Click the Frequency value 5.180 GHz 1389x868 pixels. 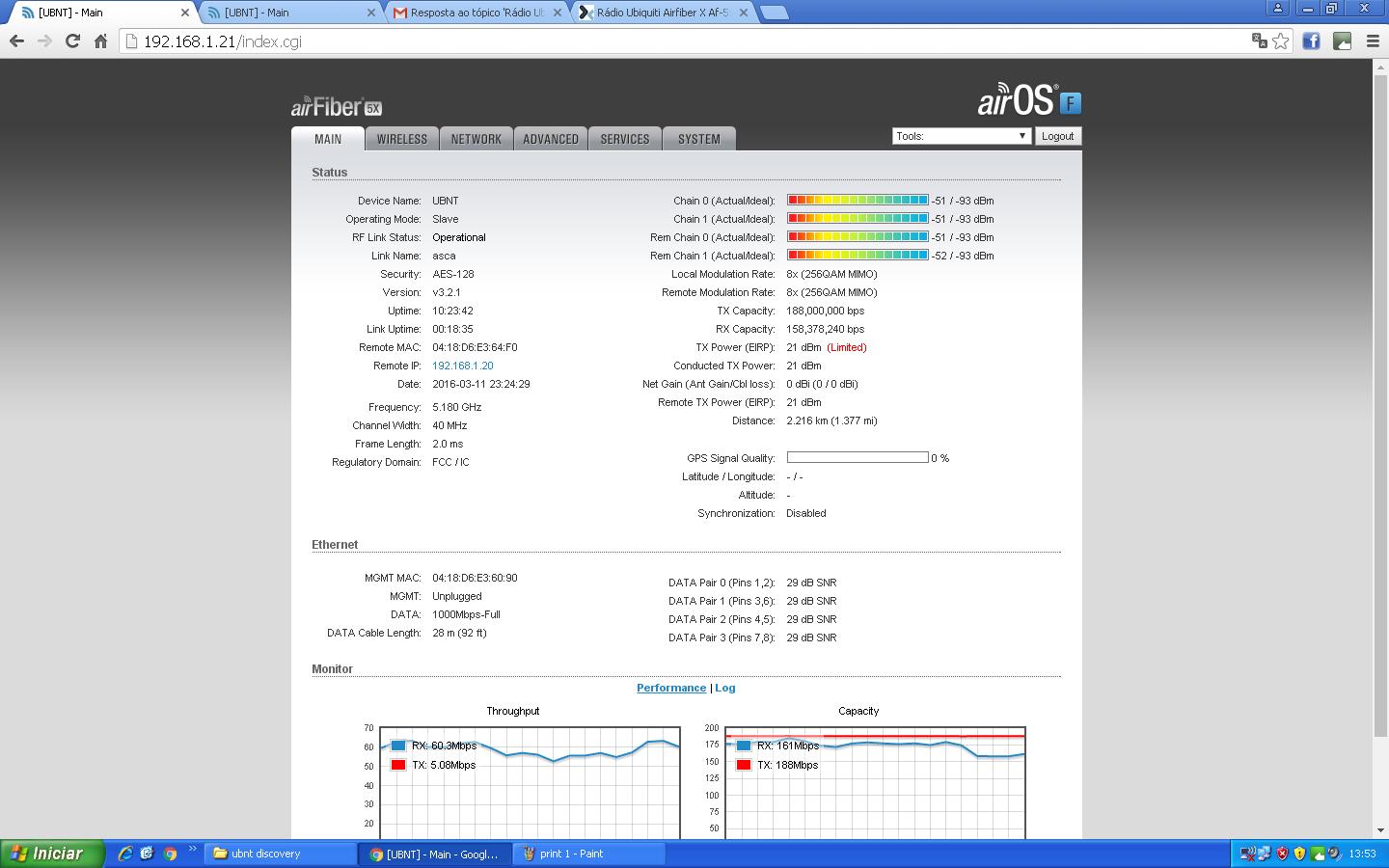point(457,407)
